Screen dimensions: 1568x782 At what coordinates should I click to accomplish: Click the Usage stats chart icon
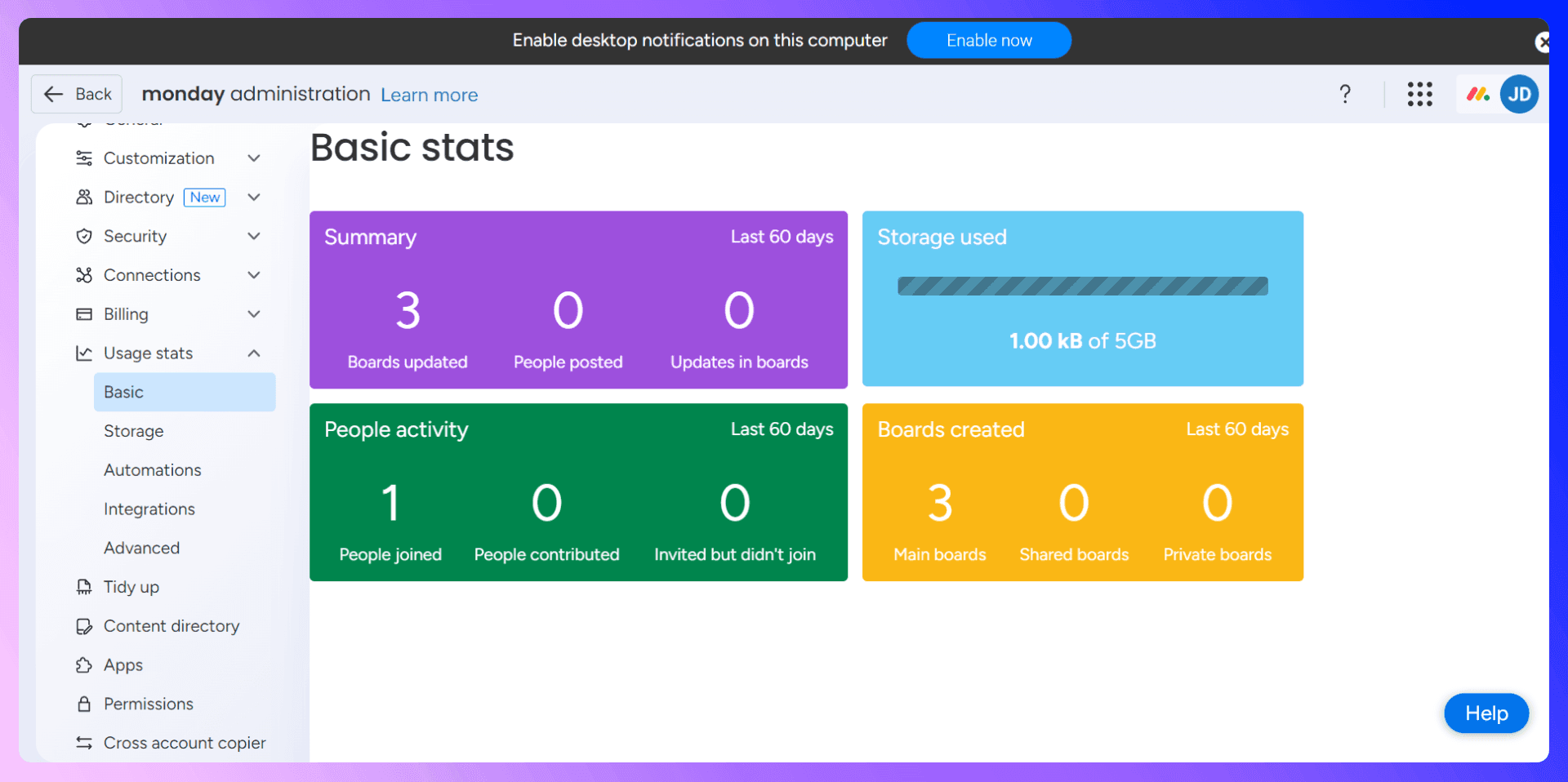(84, 353)
